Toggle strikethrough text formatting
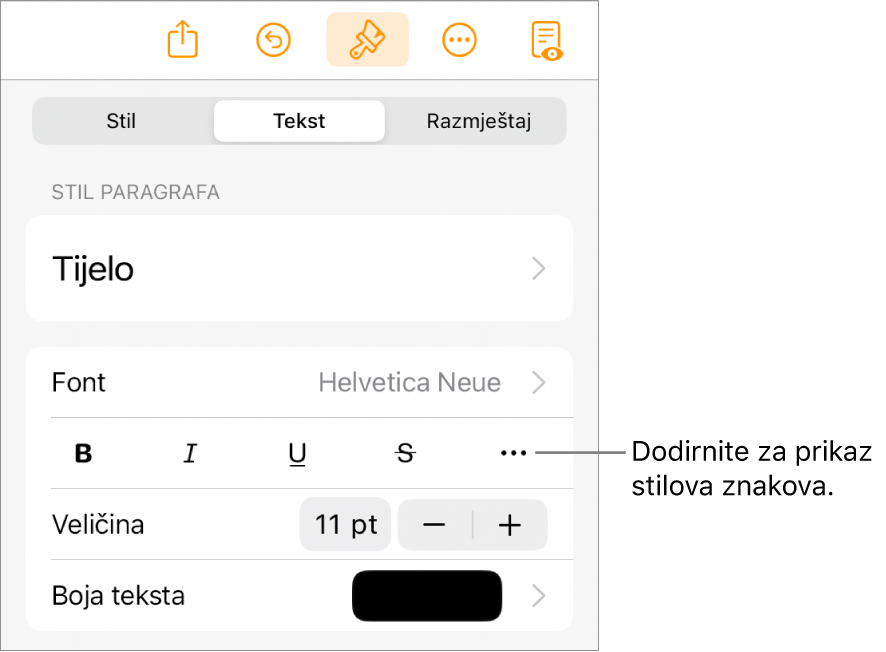The image size is (886, 652). tap(405, 454)
